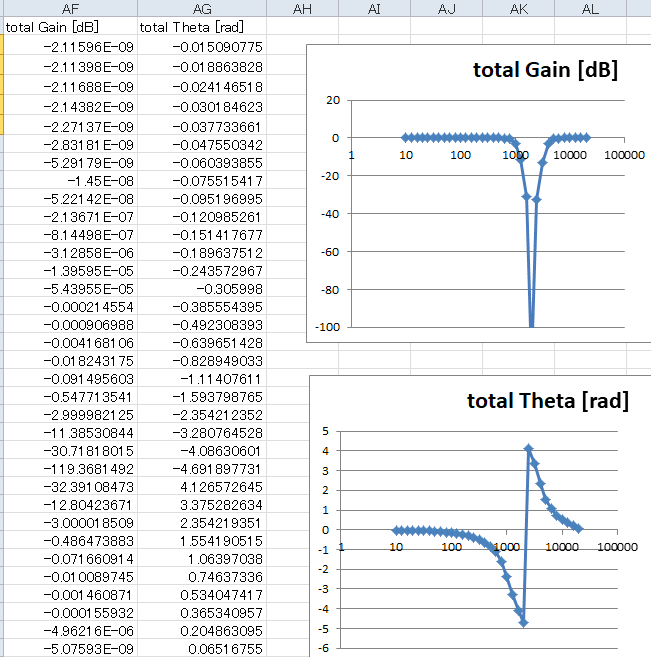The width and height of the screenshot is (651, 657).
Task: Click cell containing -1.45E-08
Action: (70, 181)
